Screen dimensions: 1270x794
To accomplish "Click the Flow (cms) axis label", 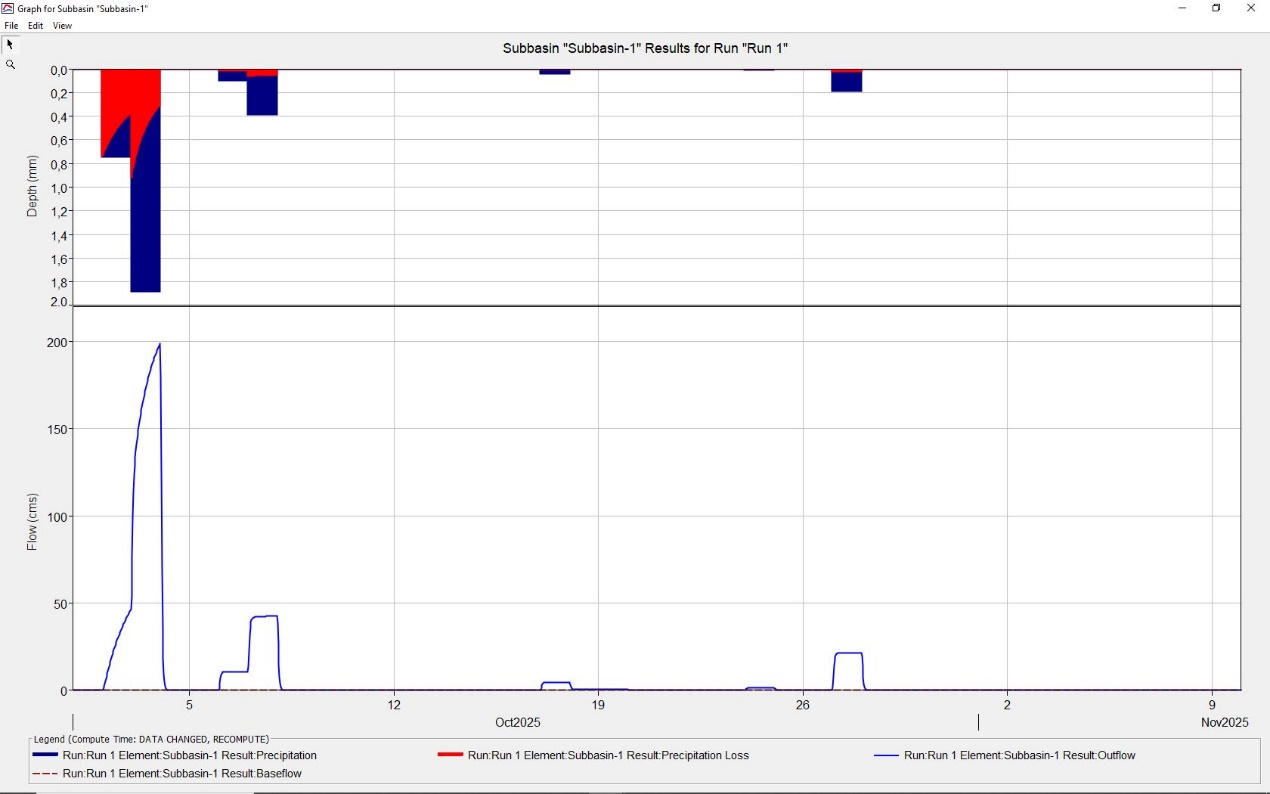I will [x=32, y=521].
